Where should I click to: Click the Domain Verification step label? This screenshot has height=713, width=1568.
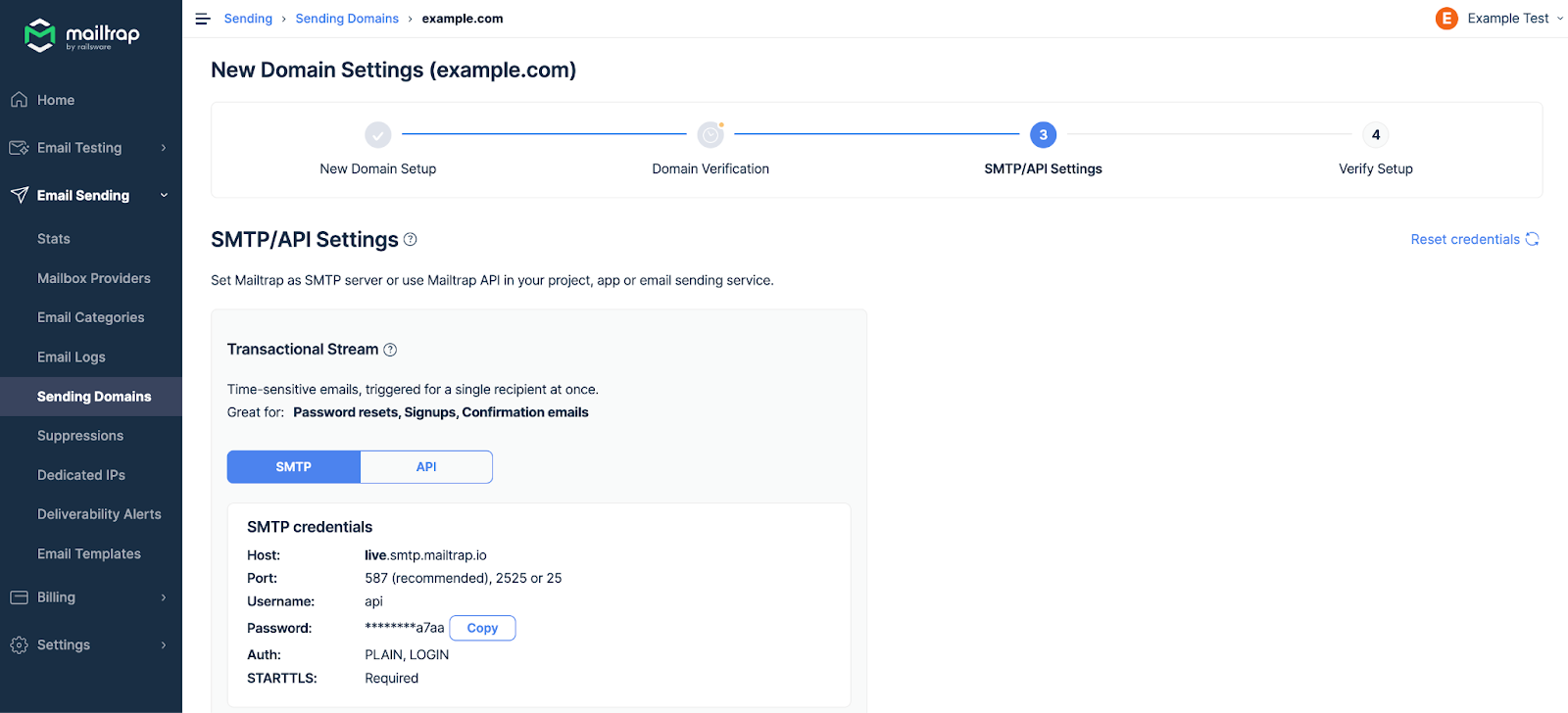click(x=710, y=168)
